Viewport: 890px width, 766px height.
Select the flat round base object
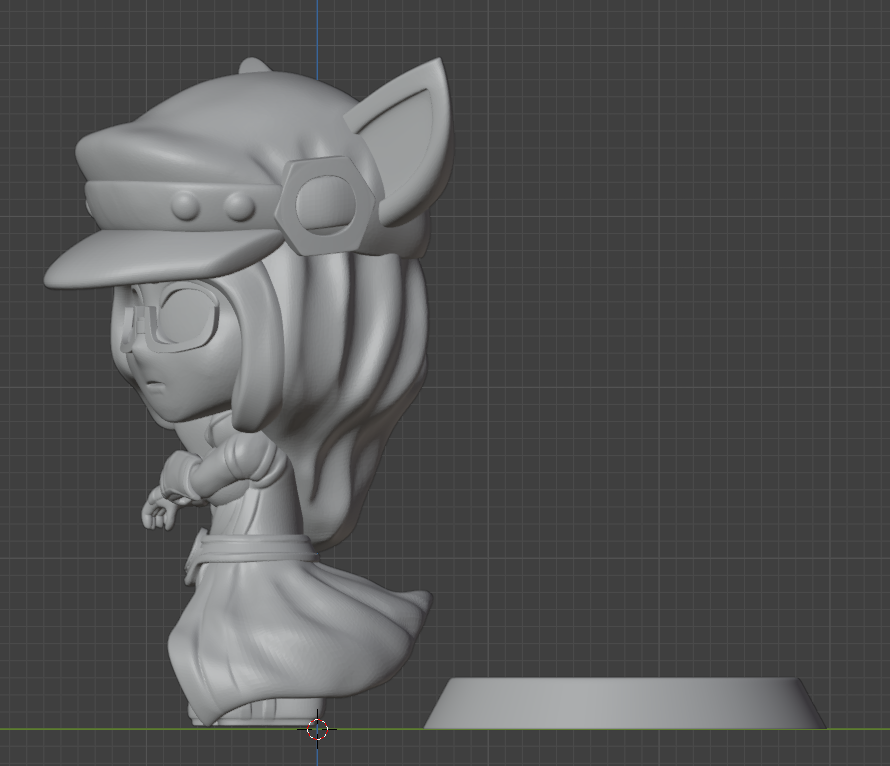(x=625, y=703)
